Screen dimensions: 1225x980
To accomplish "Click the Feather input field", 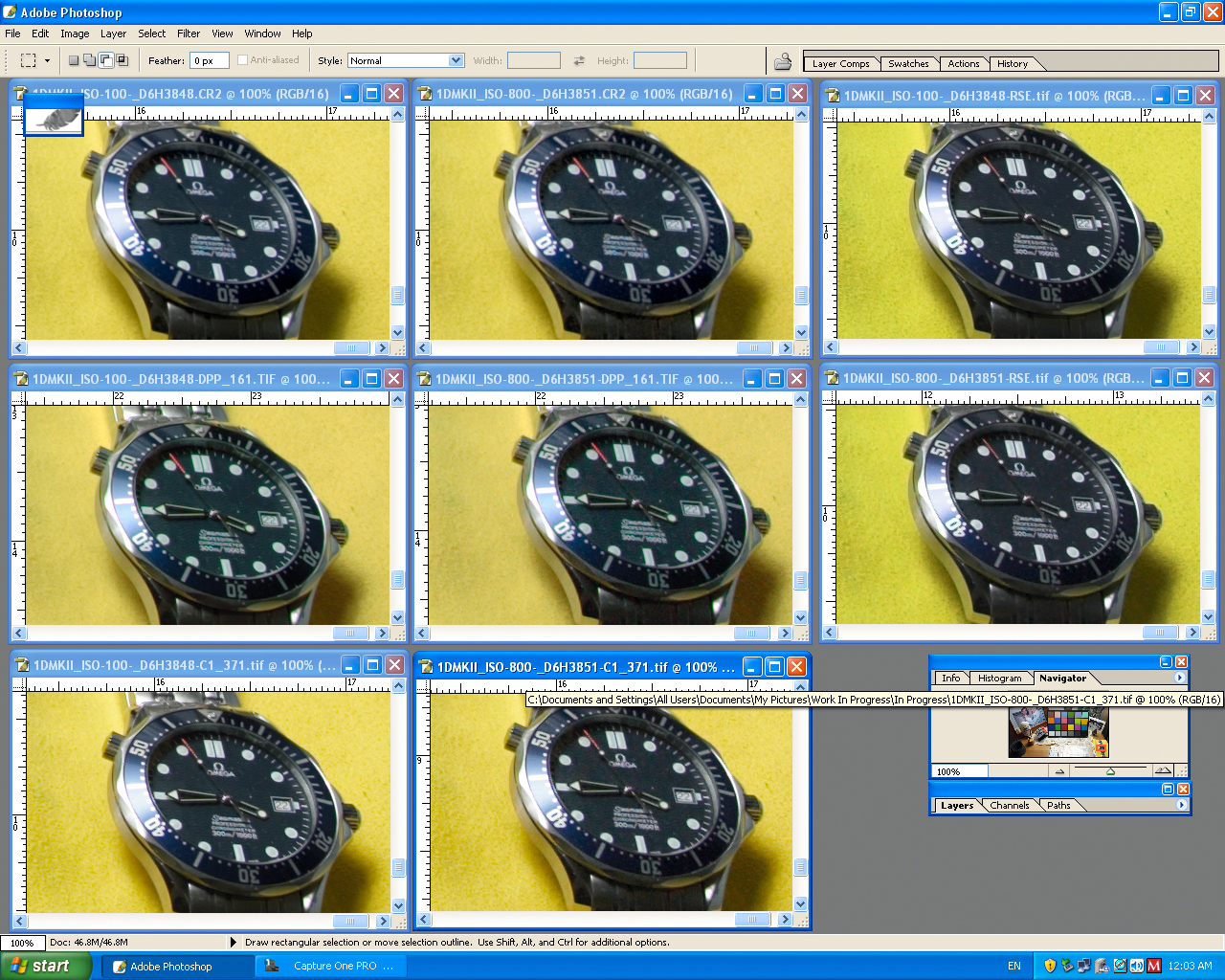I will click(209, 60).
